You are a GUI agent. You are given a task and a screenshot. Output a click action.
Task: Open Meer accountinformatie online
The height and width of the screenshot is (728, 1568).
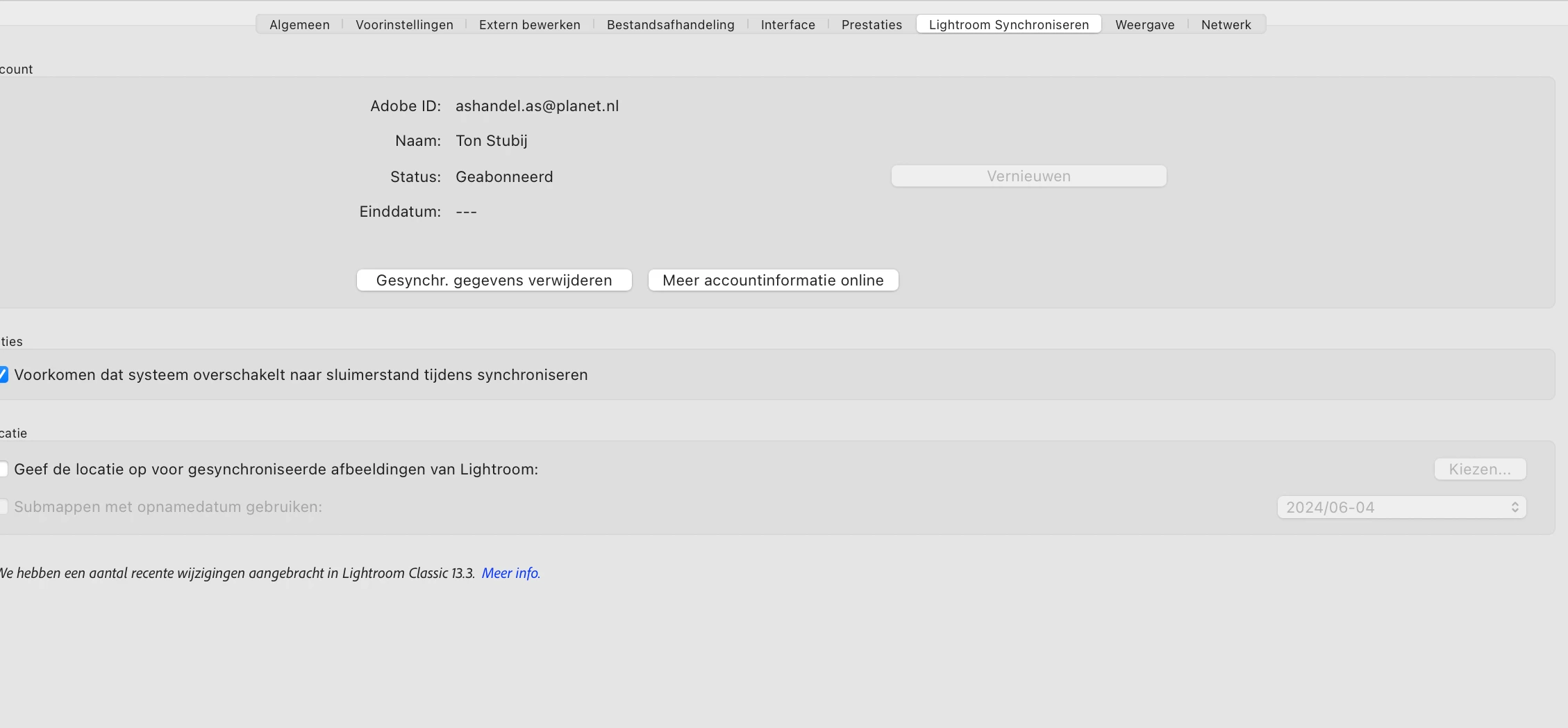(773, 281)
